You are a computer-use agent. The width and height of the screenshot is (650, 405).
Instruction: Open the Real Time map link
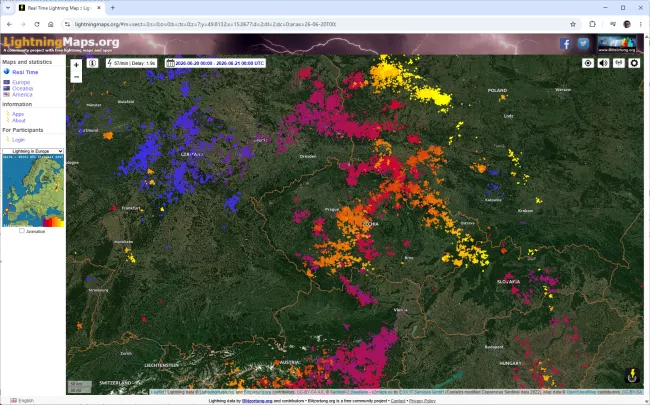(25, 72)
